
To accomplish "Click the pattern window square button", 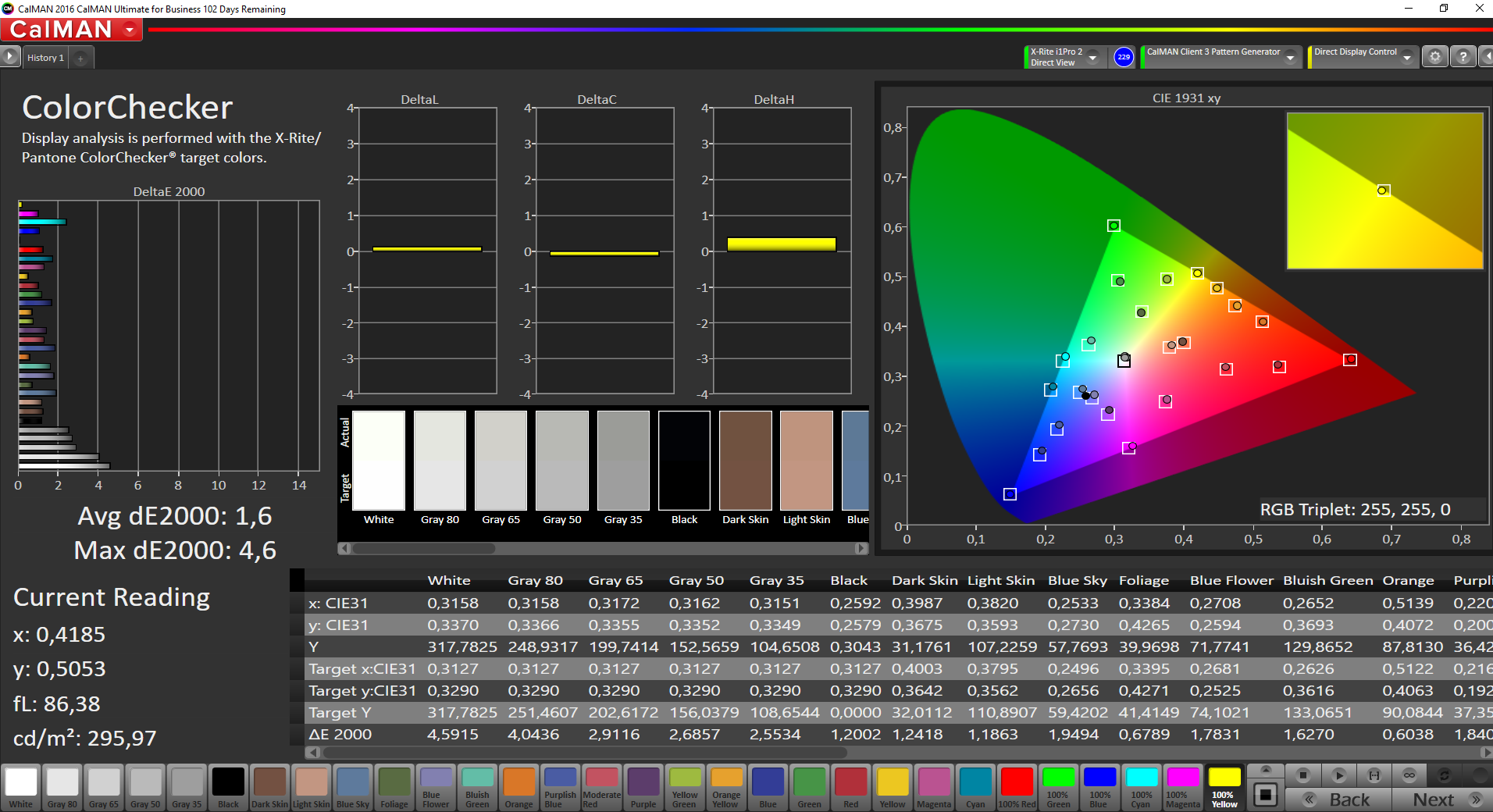I will coord(1266,795).
